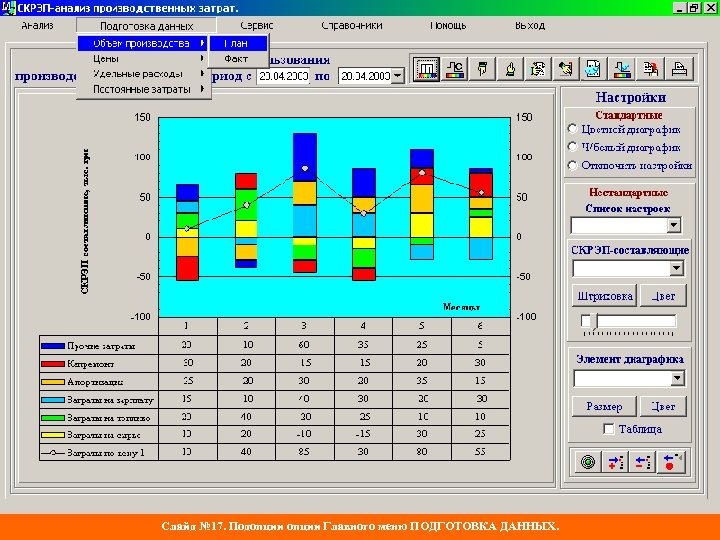Select the Объем производства menu entry
The width and height of the screenshot is (720, 540).
pos(144,43)
